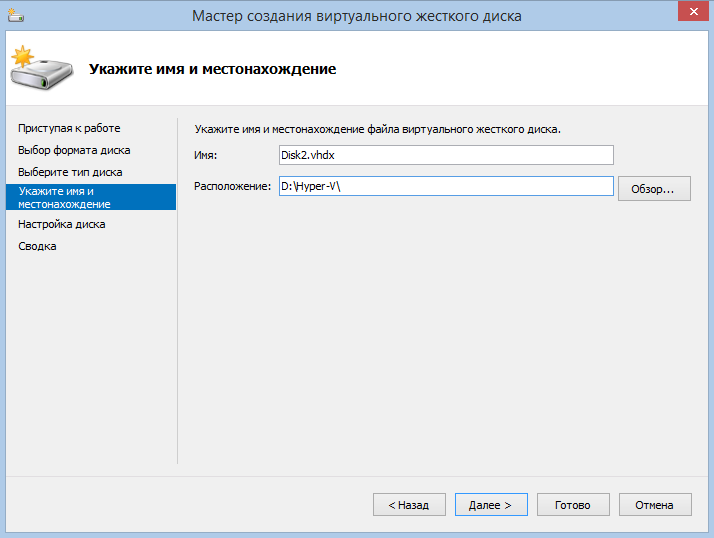Switch to 'Выберите тип диска' step
Screen dimensions: 714x538
pos(70,172)
